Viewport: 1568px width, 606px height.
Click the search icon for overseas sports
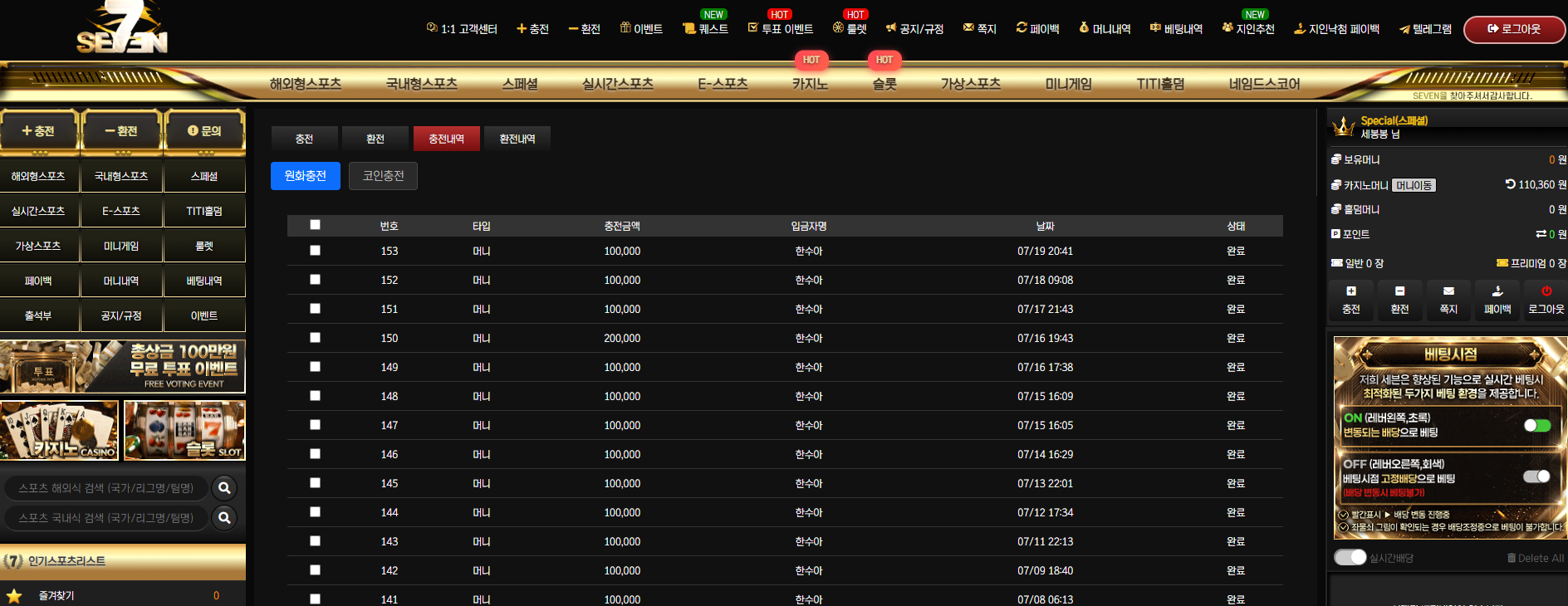224,488
